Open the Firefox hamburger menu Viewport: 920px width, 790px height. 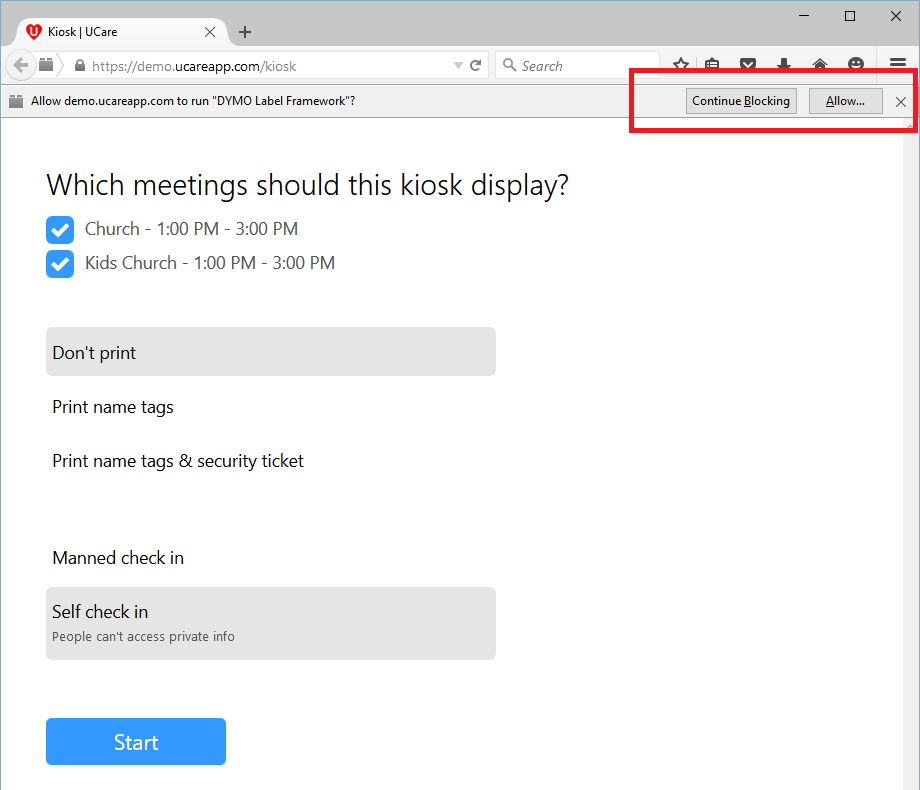898,64
